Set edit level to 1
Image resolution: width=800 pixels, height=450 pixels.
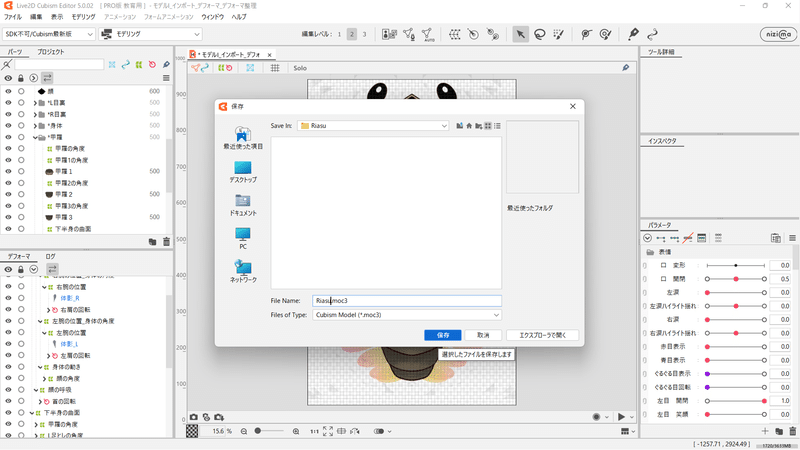tap(339, 34)
